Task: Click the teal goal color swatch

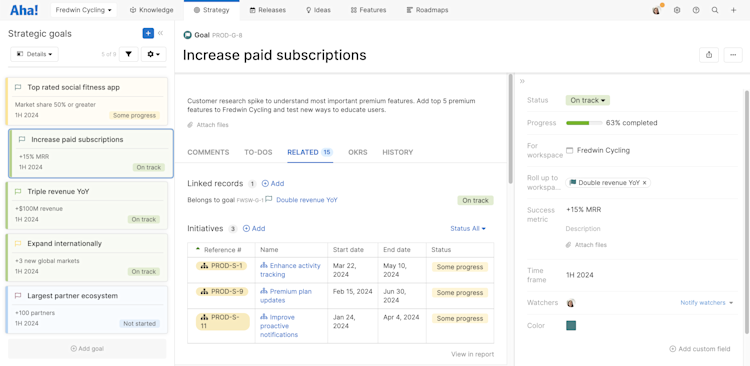Action: (571, 325)
